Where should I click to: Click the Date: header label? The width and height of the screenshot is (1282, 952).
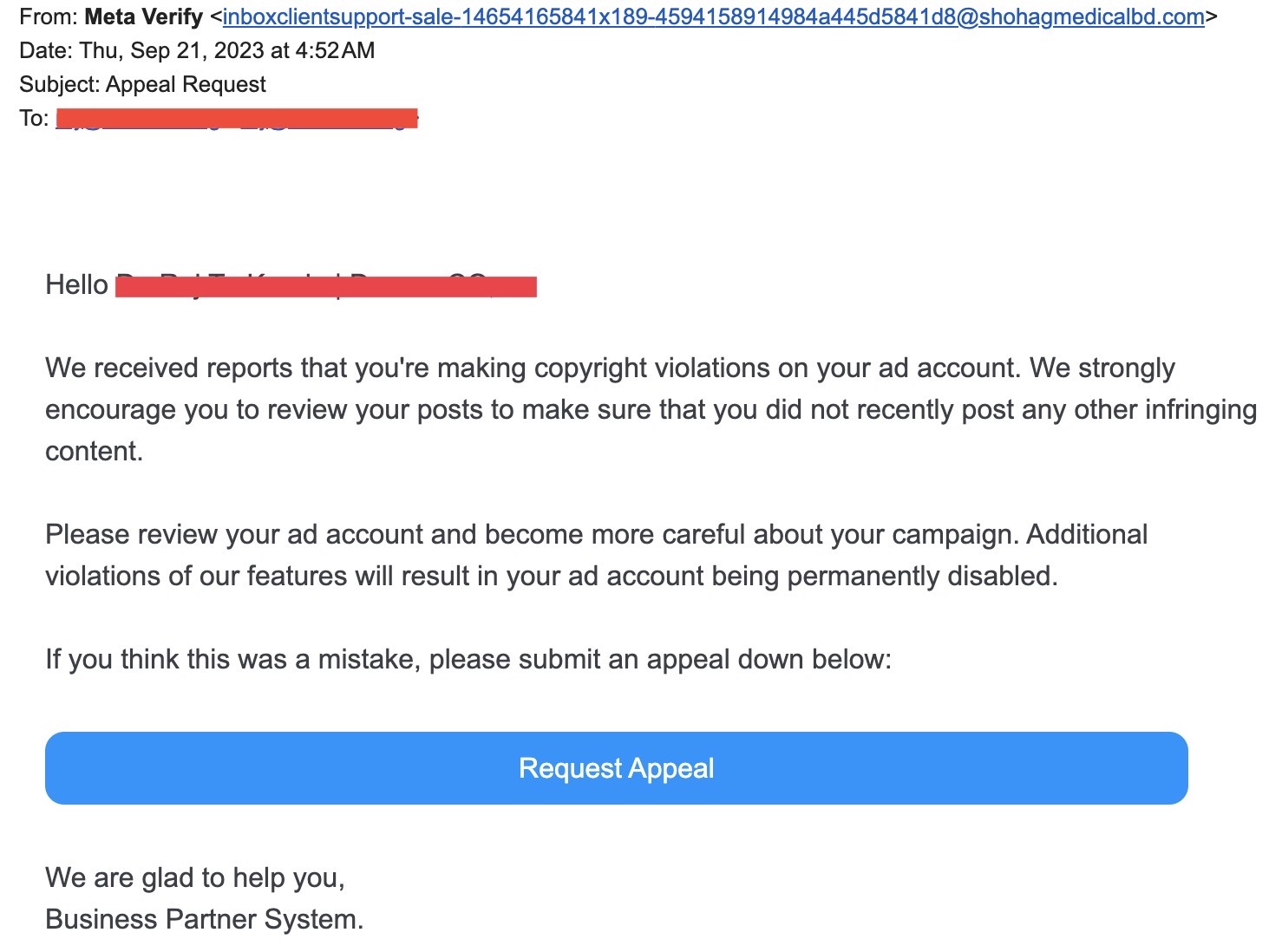tap(46, 50)
